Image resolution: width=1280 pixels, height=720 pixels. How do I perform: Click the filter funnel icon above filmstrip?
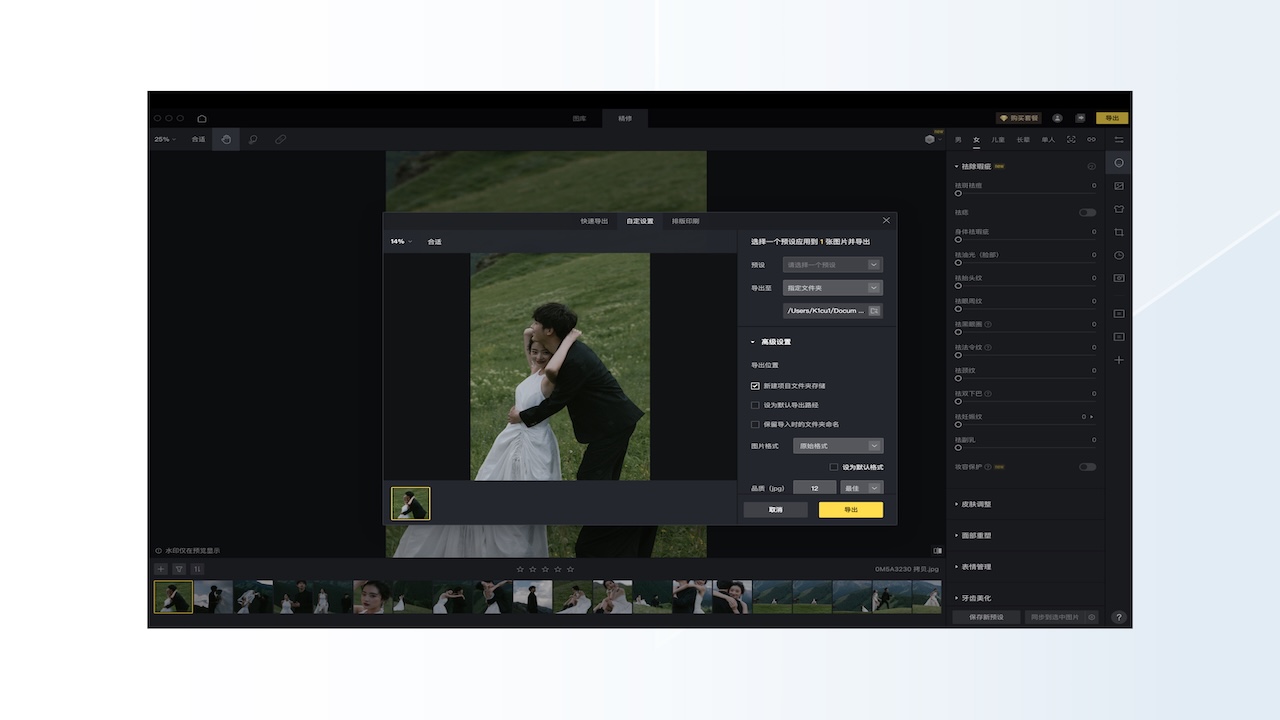click(x=179, y=569)
